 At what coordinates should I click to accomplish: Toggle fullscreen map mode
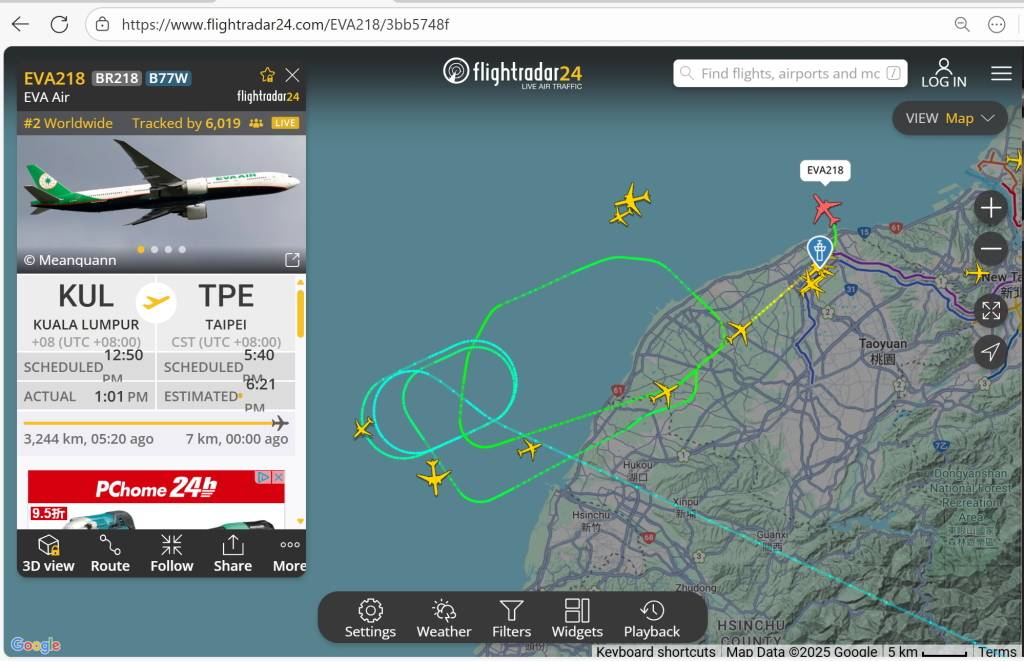[991, 311]
